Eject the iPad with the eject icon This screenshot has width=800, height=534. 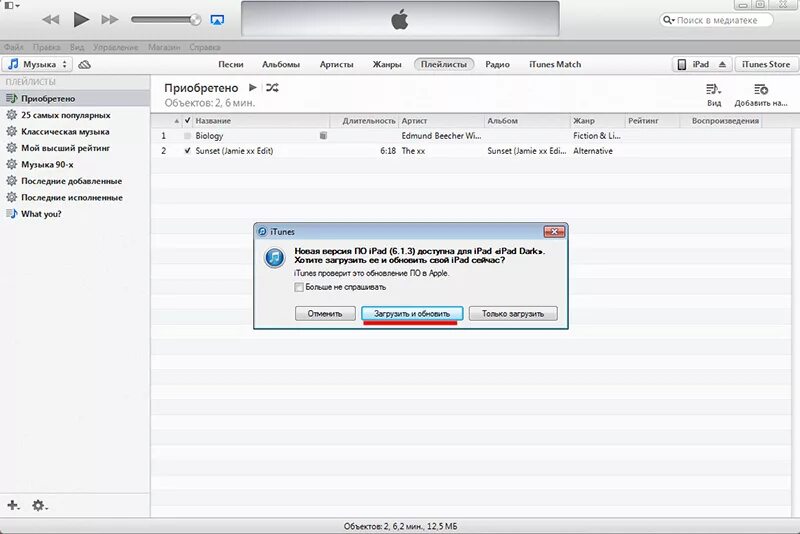(x=722, y=64)
